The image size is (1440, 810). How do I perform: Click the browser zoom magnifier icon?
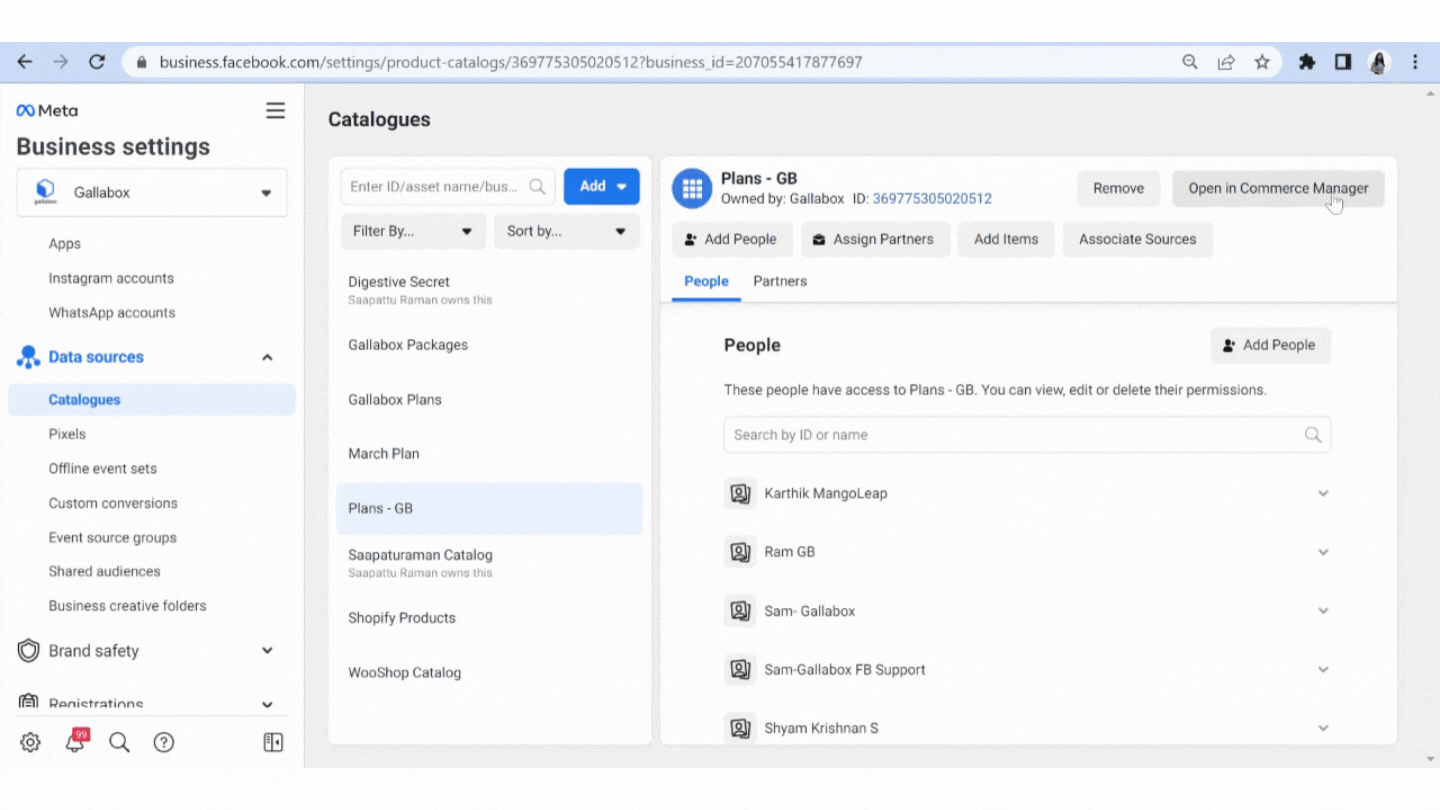click(1190, 62)
